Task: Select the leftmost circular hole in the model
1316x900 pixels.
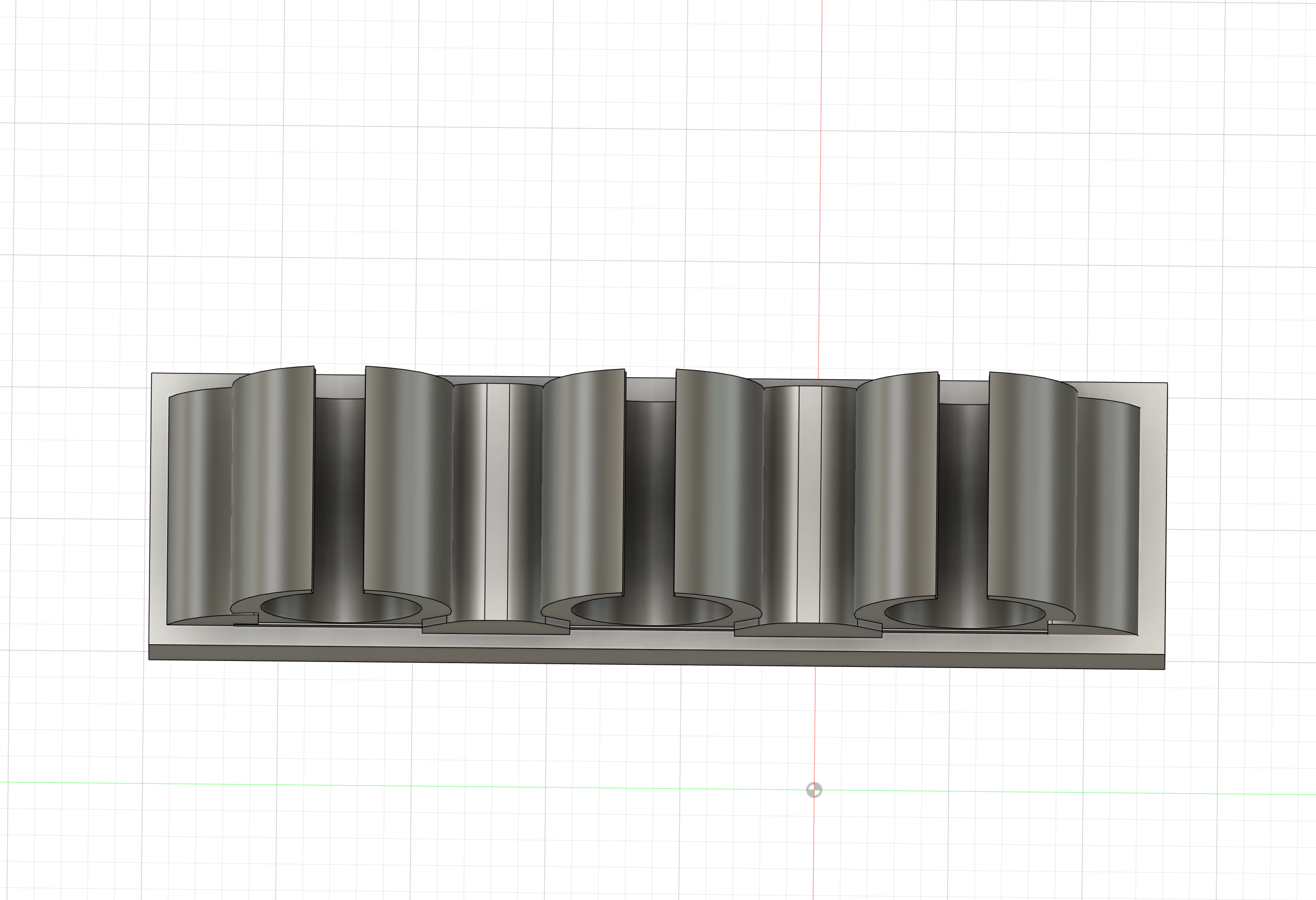Action: click(x=340, y=608)
